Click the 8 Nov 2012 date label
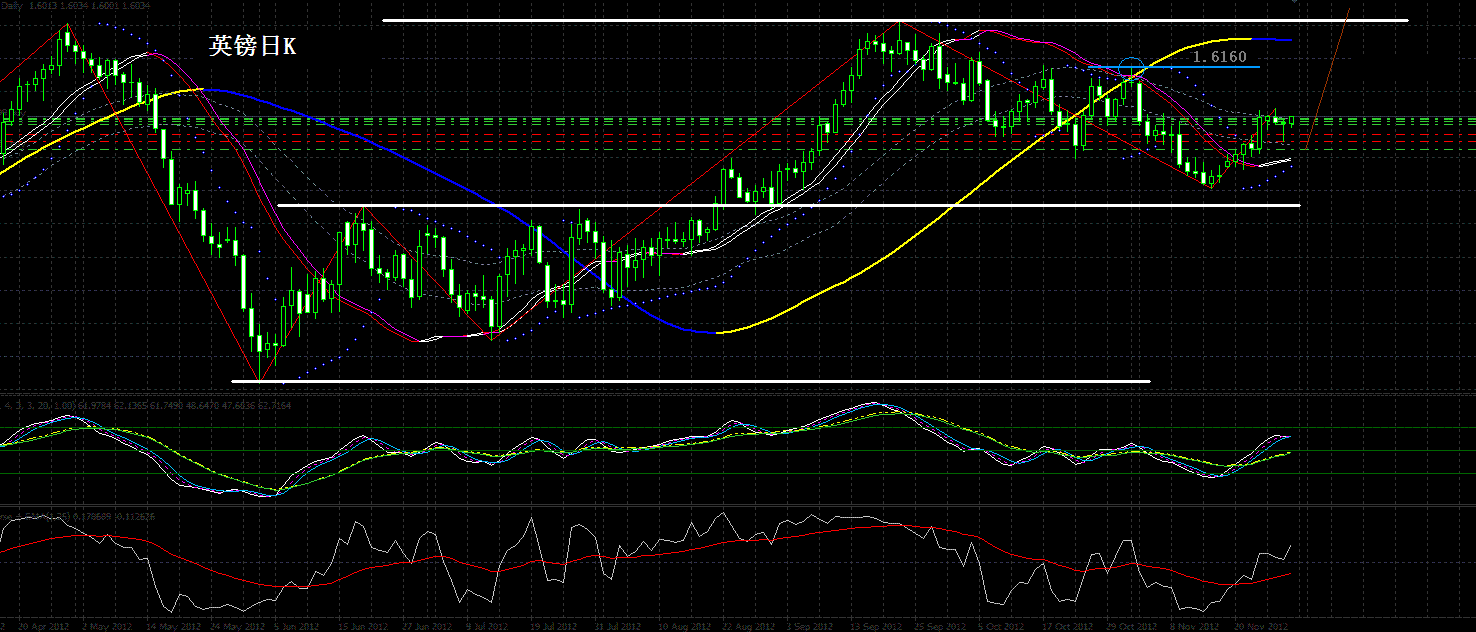The image size is (1476, 632). 1195,627
